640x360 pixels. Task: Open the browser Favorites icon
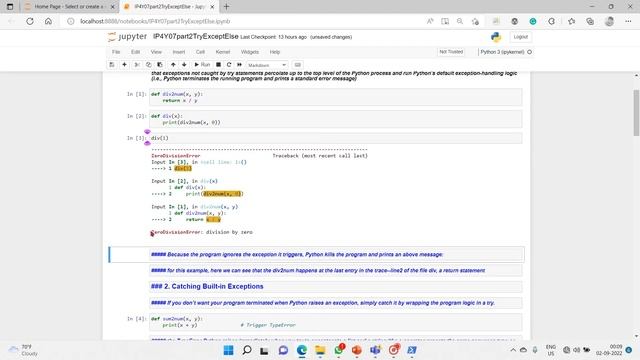[571, 21]
